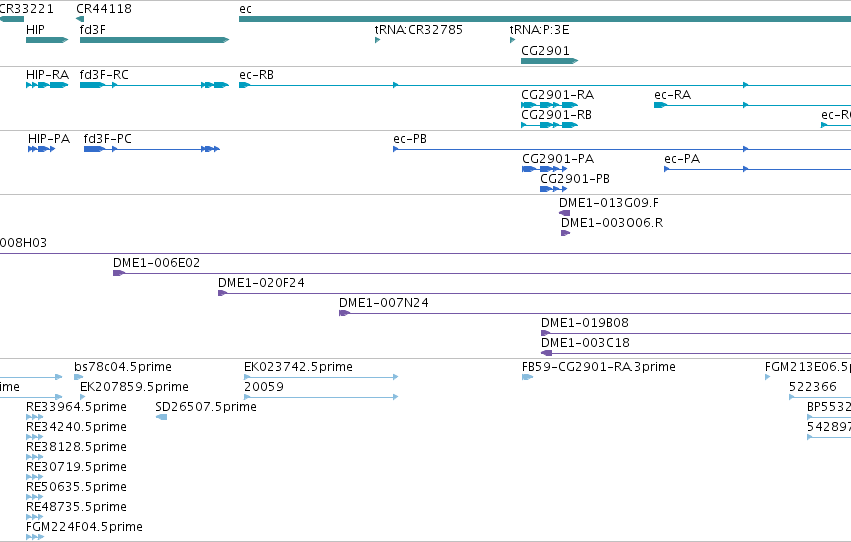Select the HIP-PA protein feature

(x=41, y=149)
